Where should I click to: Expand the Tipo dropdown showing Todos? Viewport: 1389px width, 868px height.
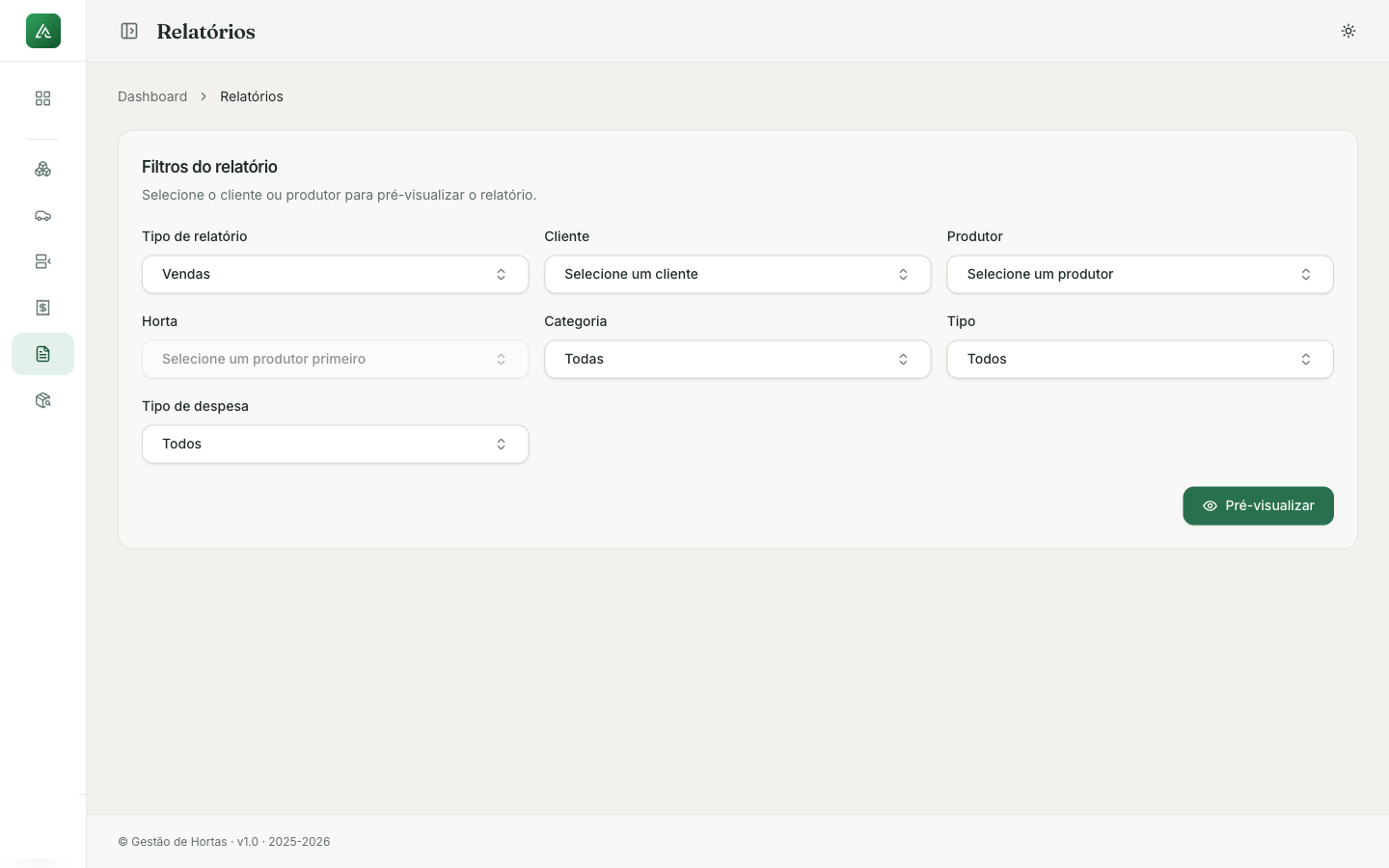pyautogui.click(x=1140, y=359)
